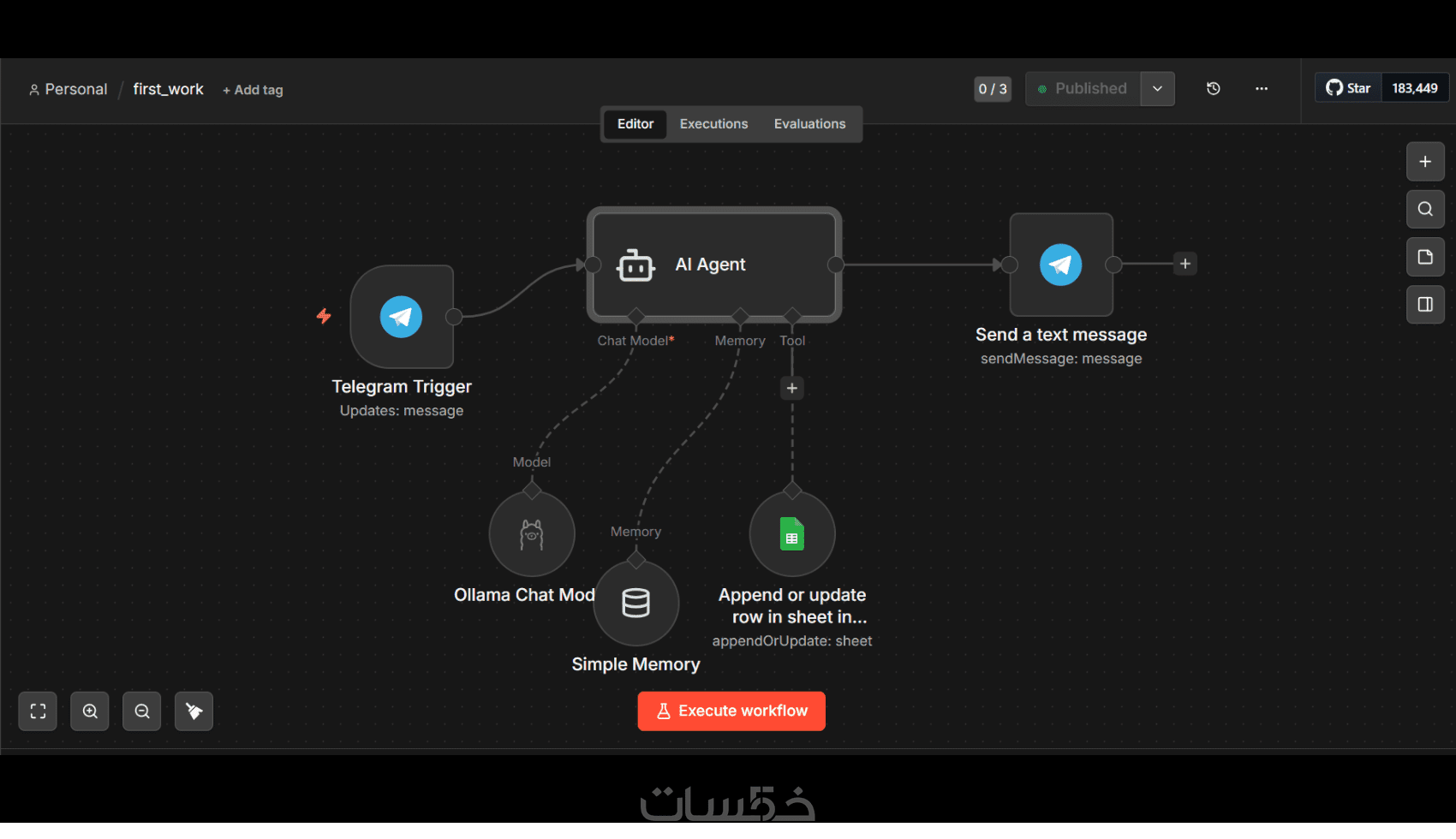The image size is (1456, 839).
Task: Click the Chat Model connector label
Action: (x=636, y=341)
